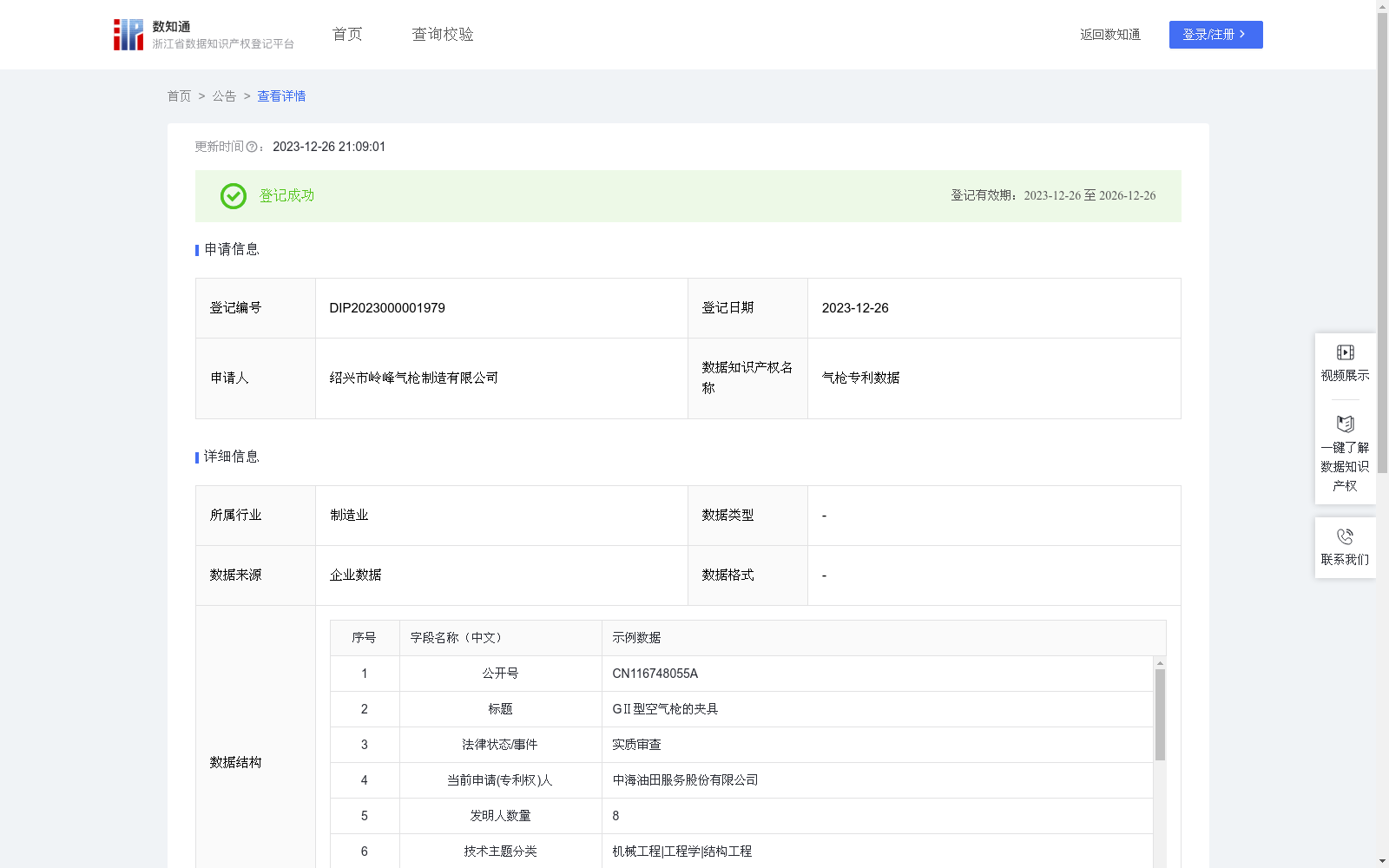
Task: Go to 公告 in the breadcrumb
Action: point(224,96)
